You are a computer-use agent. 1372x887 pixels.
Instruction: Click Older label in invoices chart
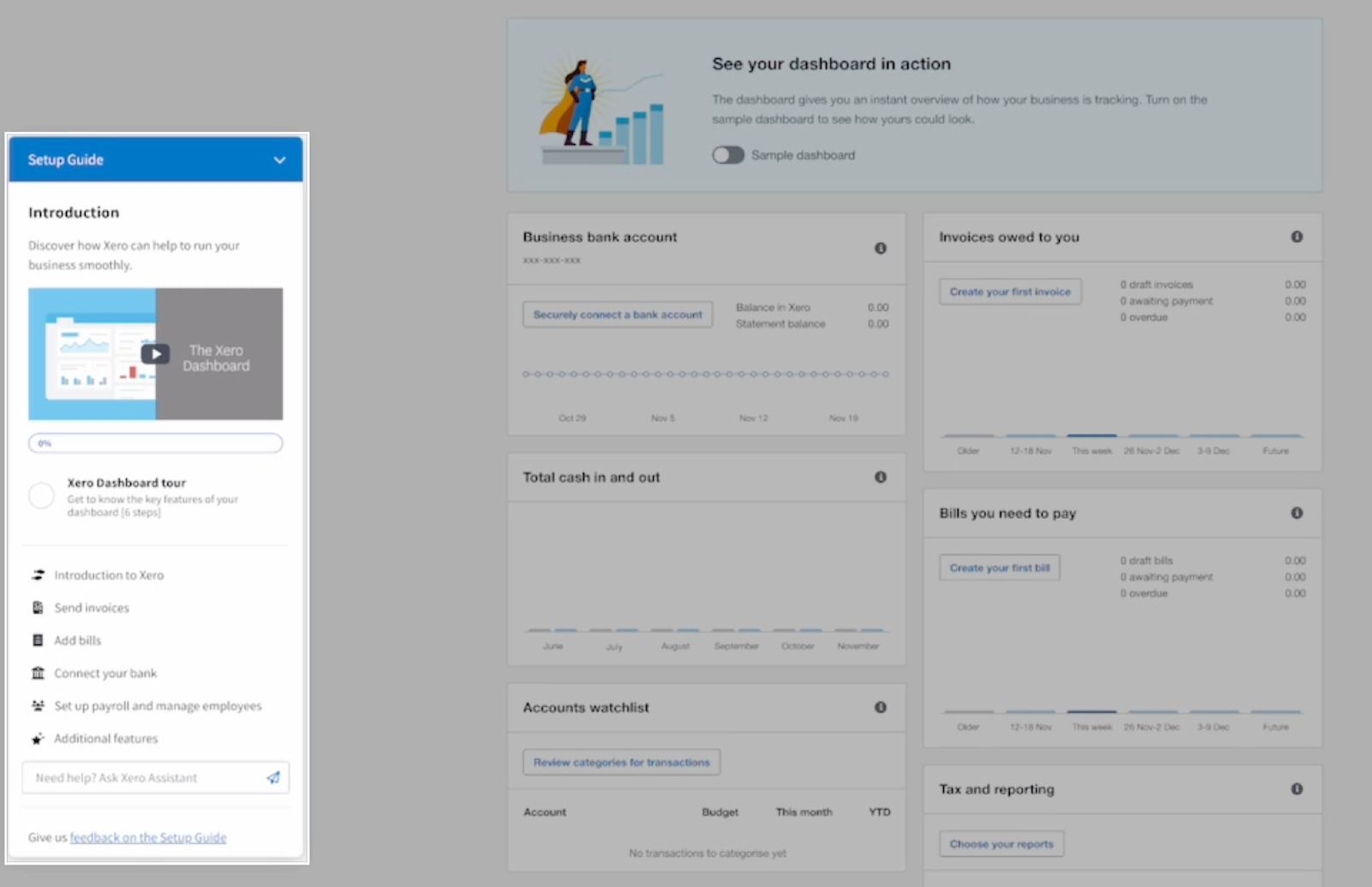click(968, 451)
